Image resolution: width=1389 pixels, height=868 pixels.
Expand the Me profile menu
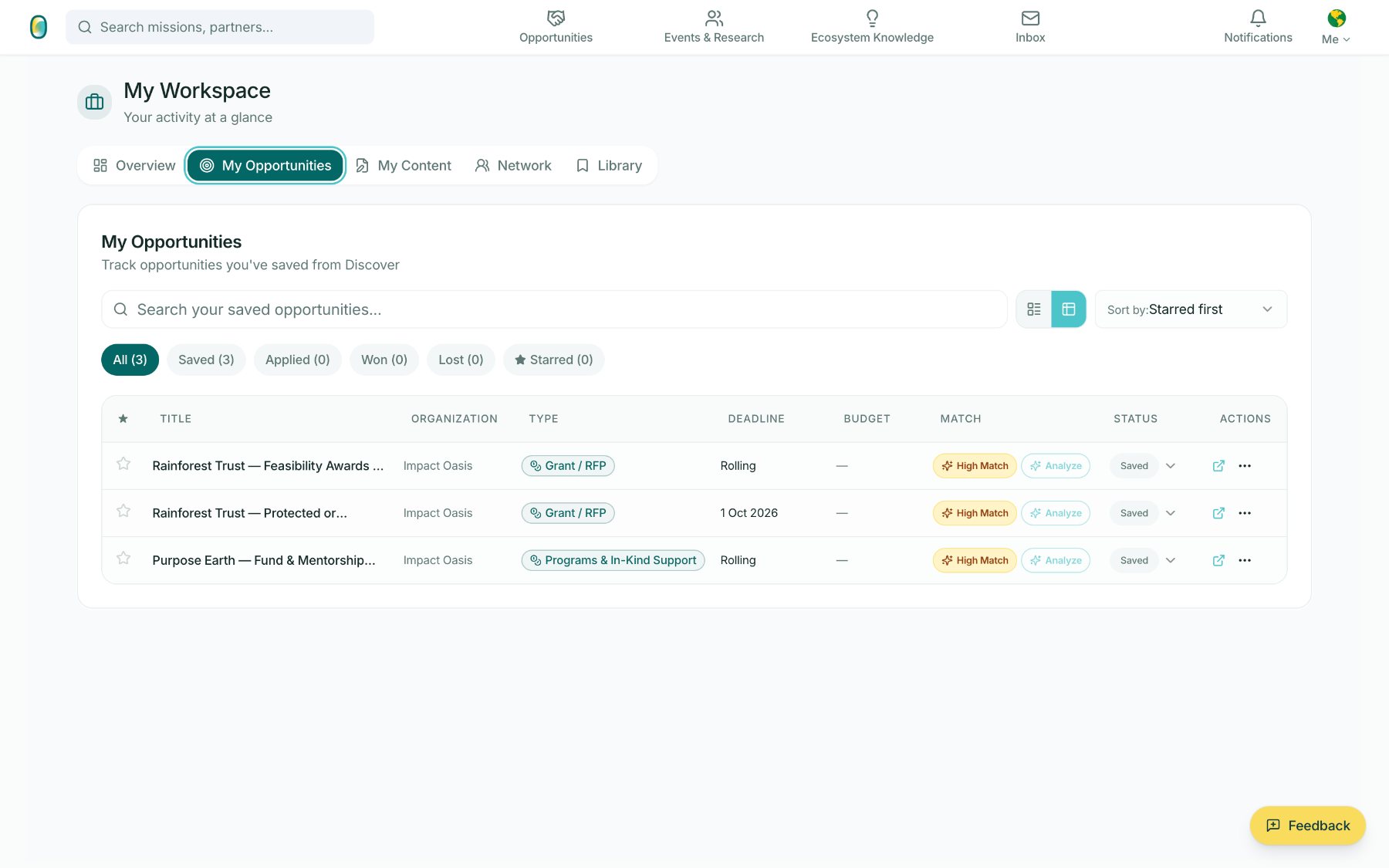(1336, 27)
